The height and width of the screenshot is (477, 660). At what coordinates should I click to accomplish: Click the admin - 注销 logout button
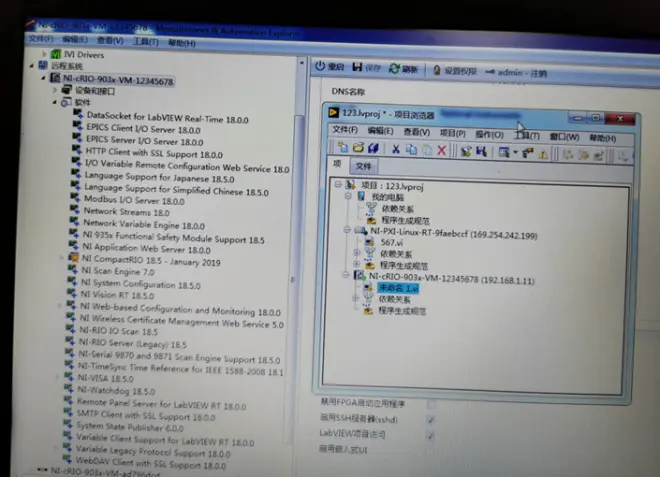coord(516,73)
